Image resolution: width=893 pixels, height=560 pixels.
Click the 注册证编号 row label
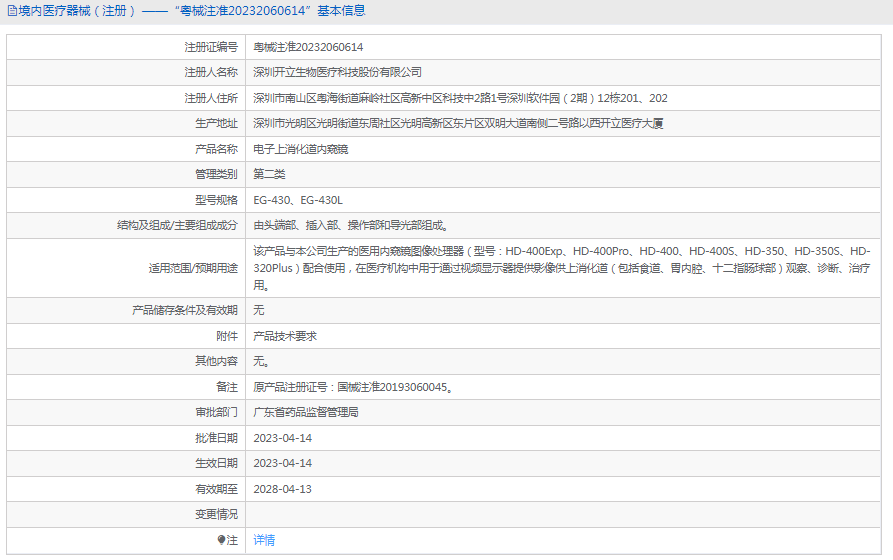(211, 47)
